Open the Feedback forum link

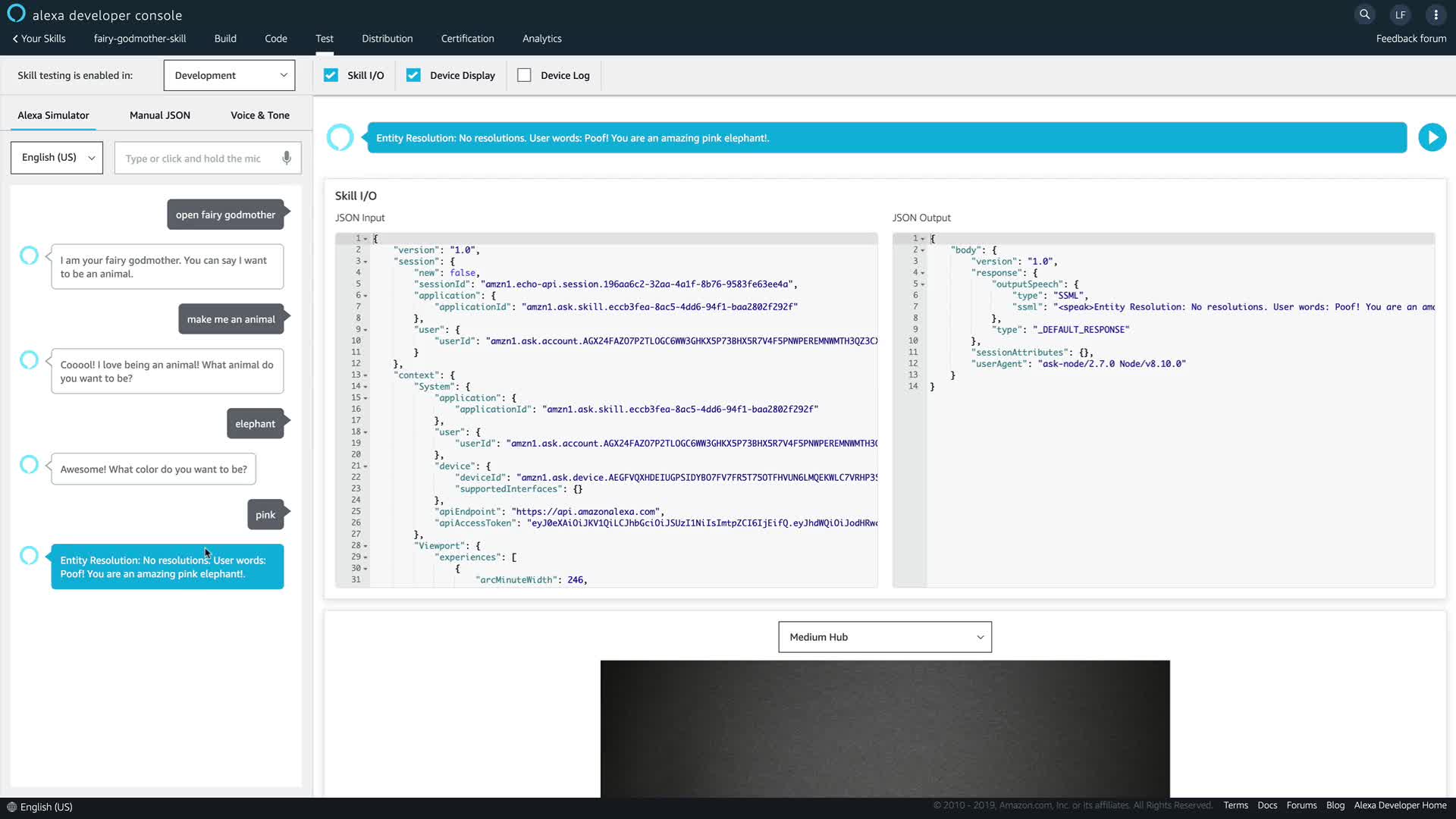point(1410,39)
